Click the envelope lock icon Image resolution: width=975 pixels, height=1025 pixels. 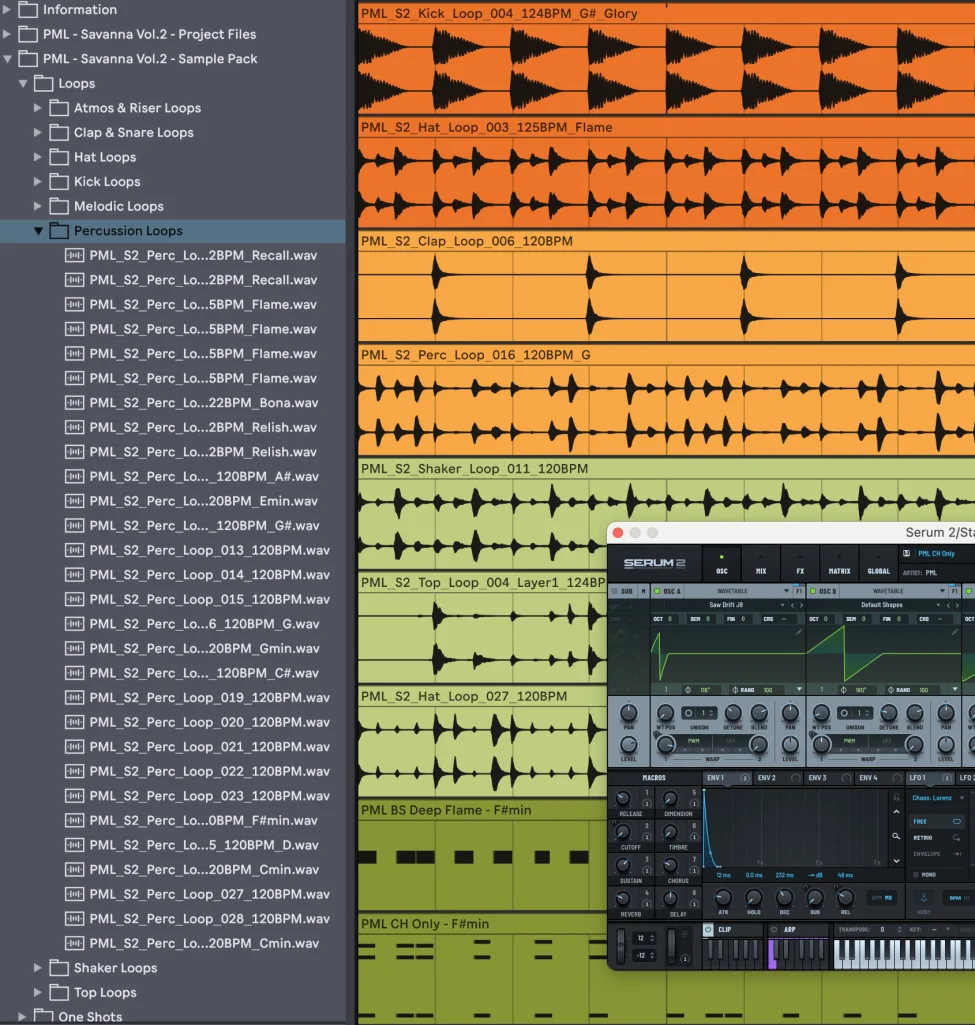[x=897, y=797]
